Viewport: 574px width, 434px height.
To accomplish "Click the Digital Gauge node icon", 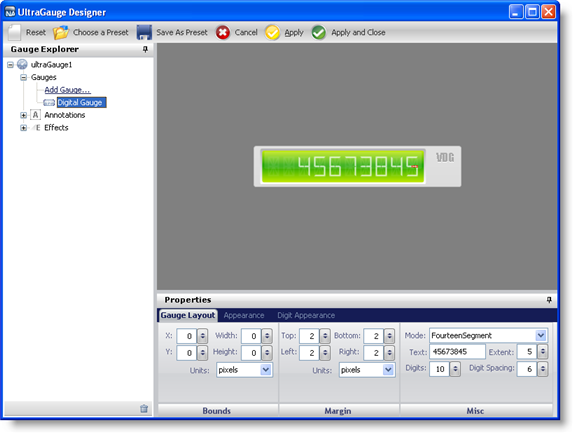I will pyautogui.click(x=49, y=102).
